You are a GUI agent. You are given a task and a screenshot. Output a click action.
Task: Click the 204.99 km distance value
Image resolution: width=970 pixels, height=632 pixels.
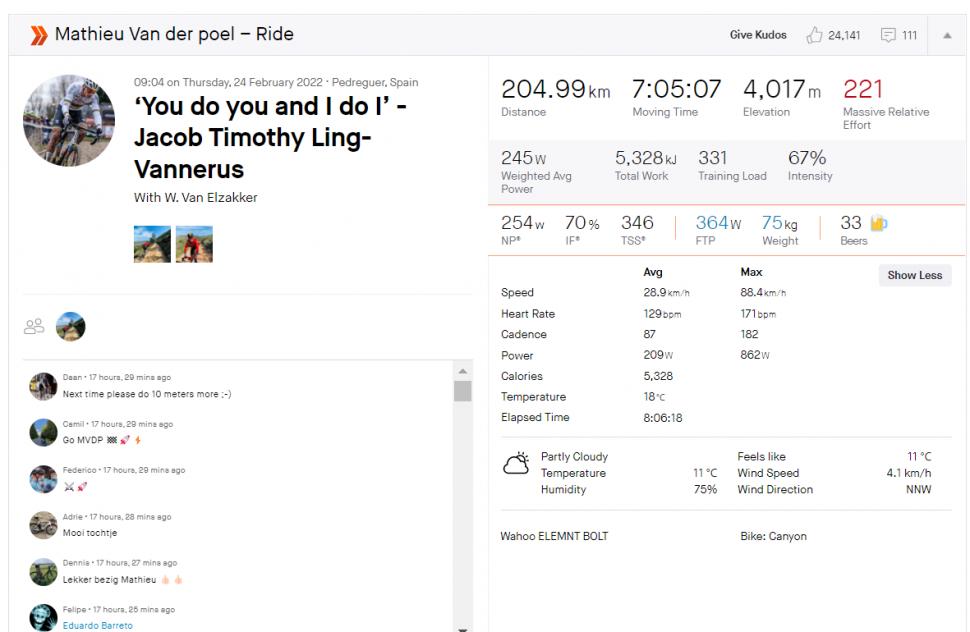pyautogui.click(x=556, y=90)
